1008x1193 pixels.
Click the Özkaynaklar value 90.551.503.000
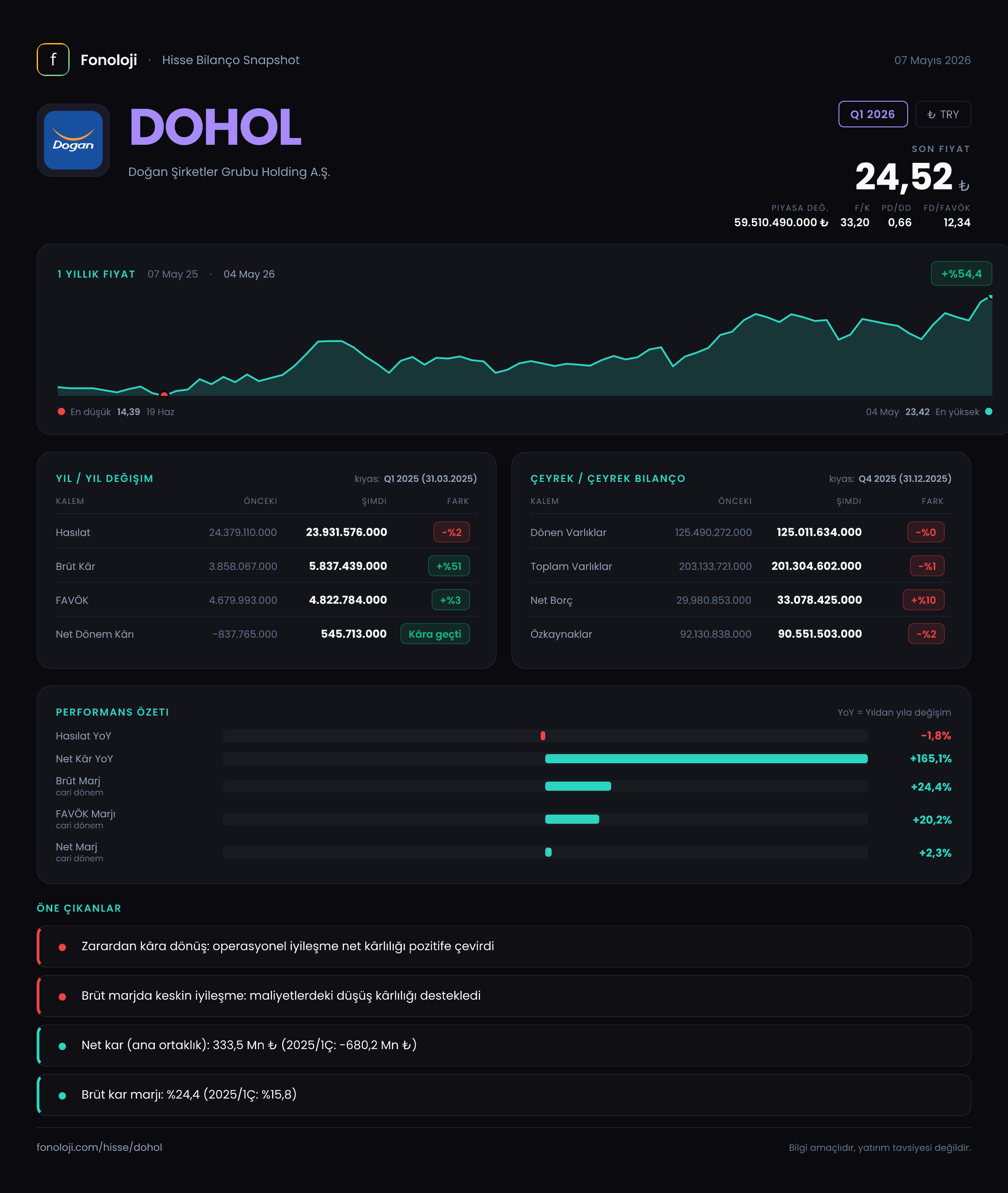[x=820, y=634]
